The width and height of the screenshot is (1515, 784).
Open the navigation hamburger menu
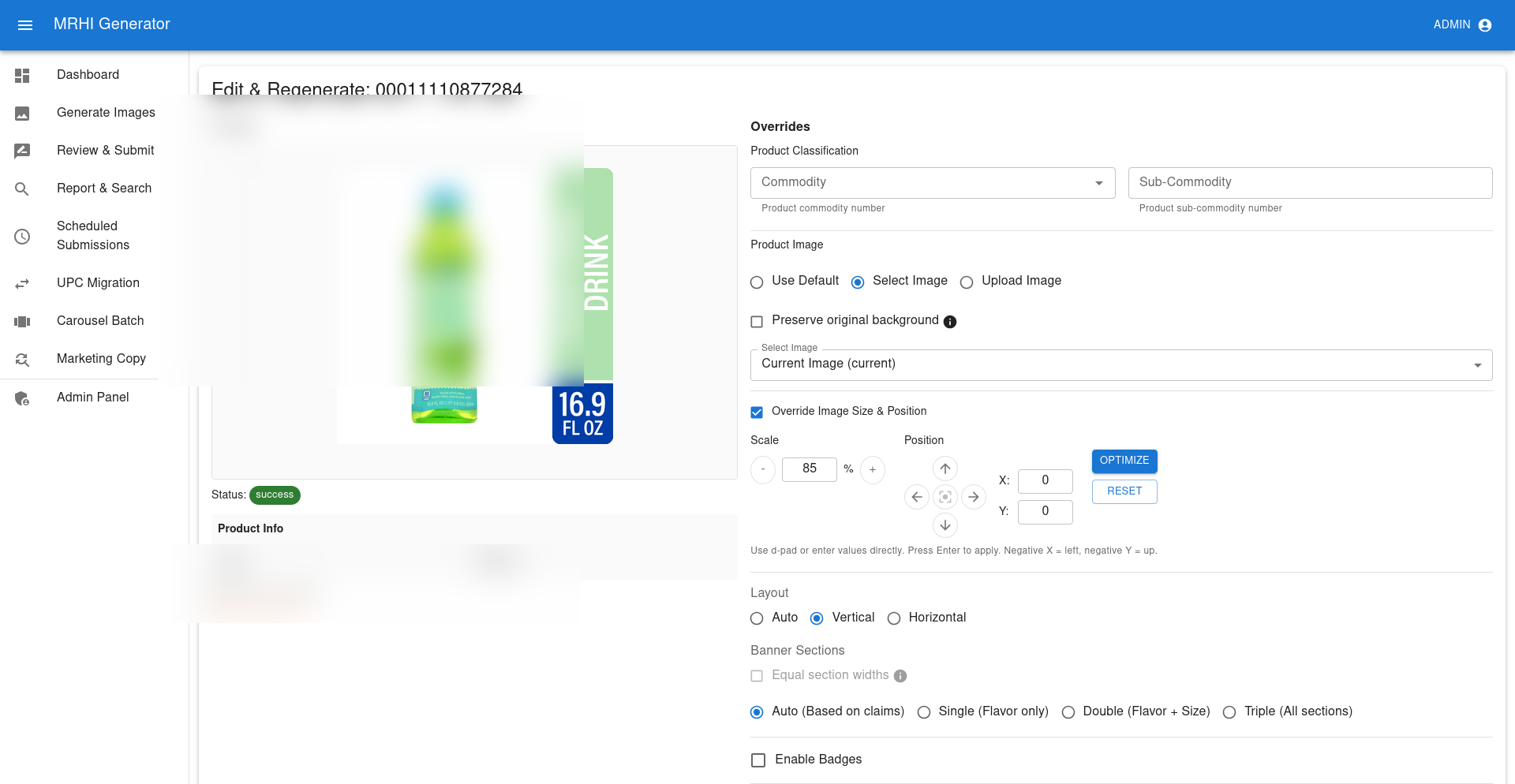pos(25,24)
